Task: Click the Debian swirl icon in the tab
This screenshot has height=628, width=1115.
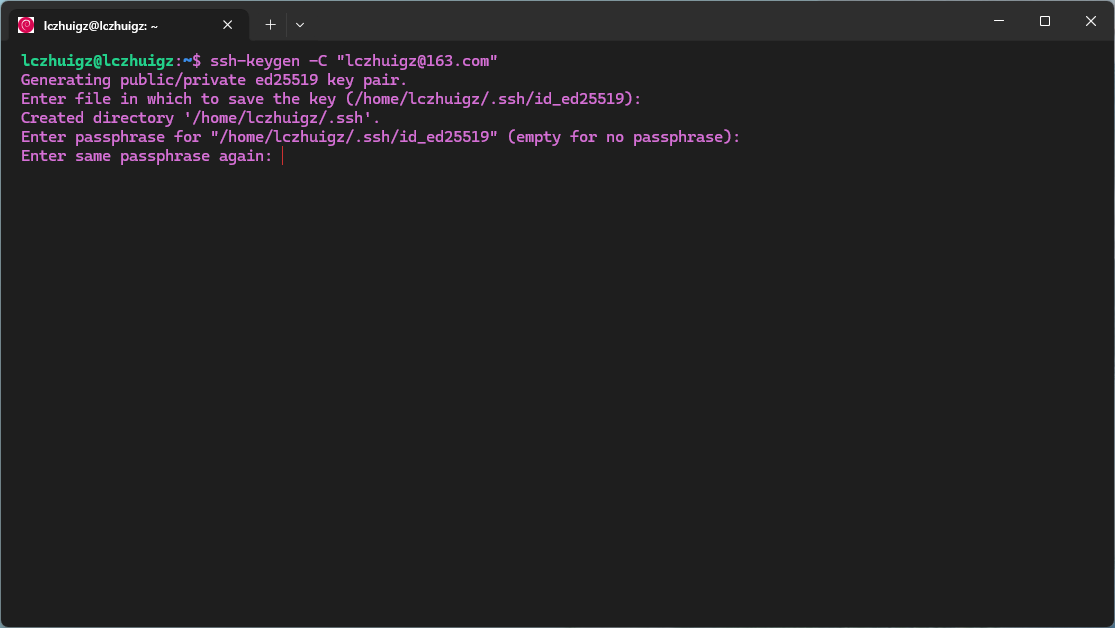Action: click(26, 25)
